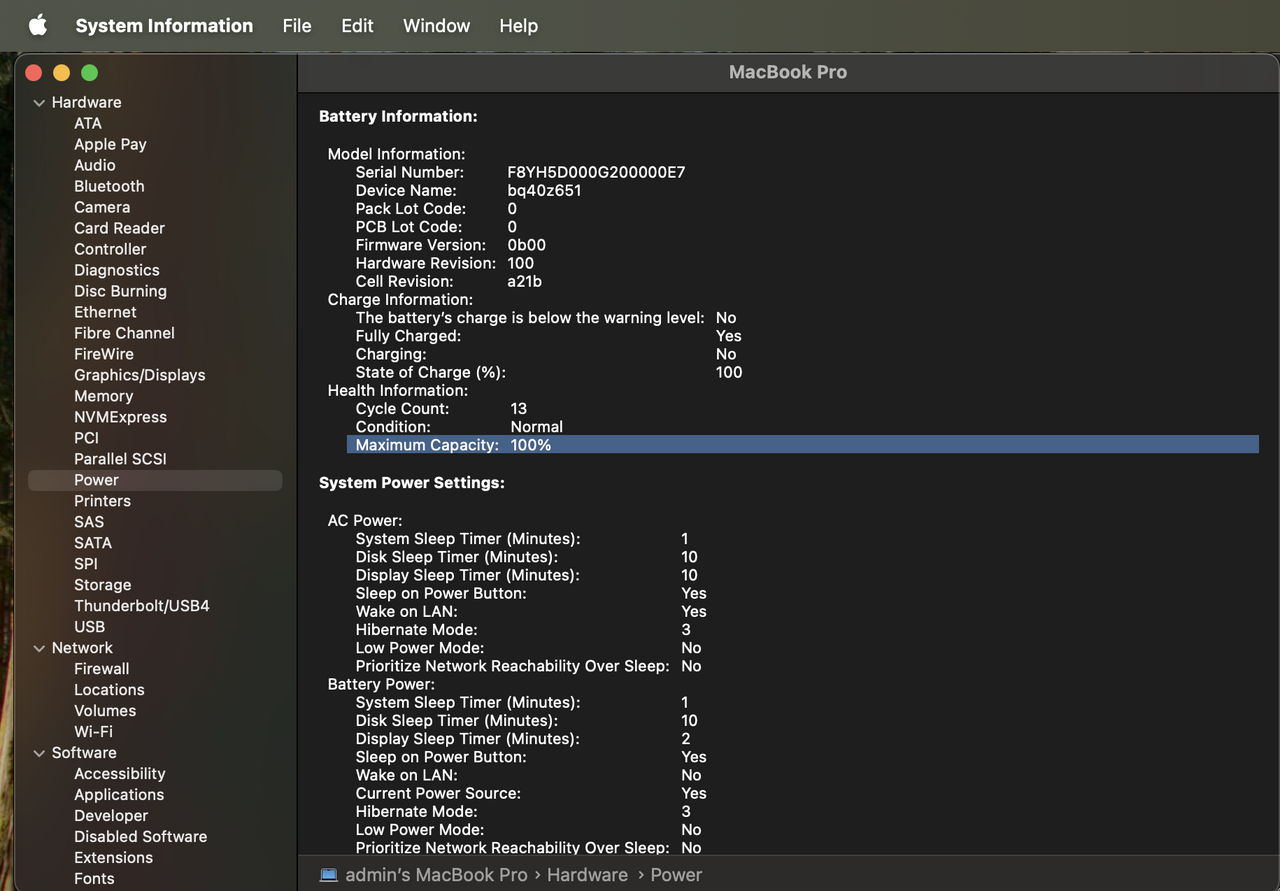
Task: Select Bluetooth in the sidebar
Action: point(109,186)
